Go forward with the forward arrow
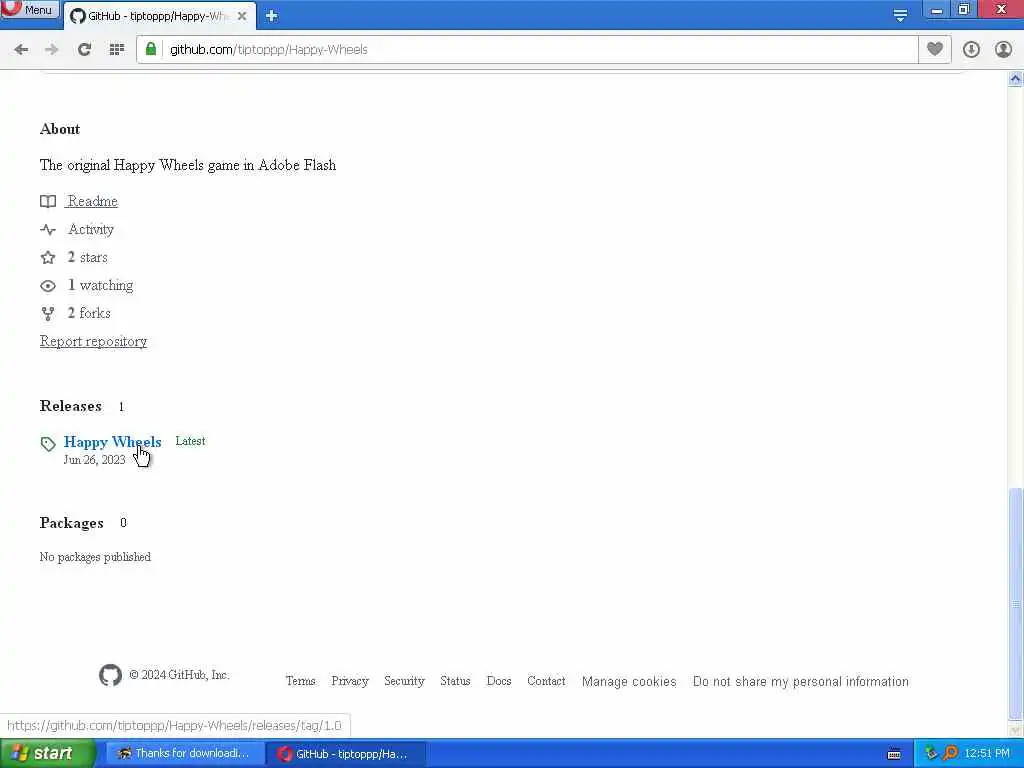The image size is (1024, 768). coord(52,50)
